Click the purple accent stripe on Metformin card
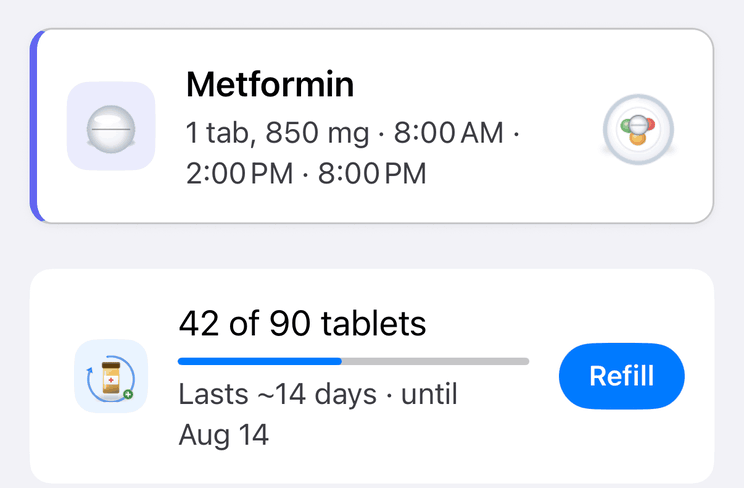The width and height of the screenshot is (744, 488). tap(36, 126)
